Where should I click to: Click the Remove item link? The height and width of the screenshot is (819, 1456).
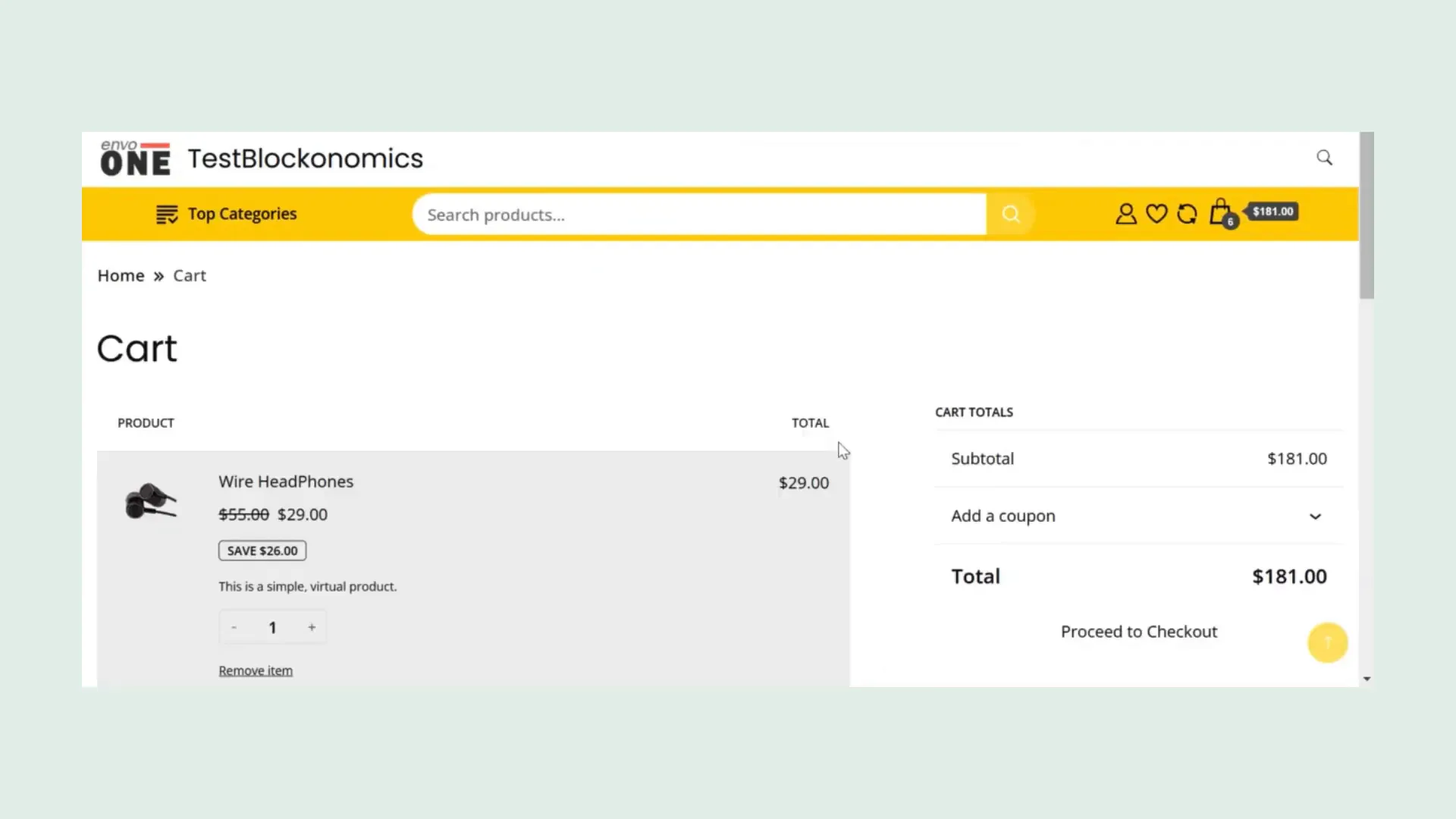coord(256,670)
